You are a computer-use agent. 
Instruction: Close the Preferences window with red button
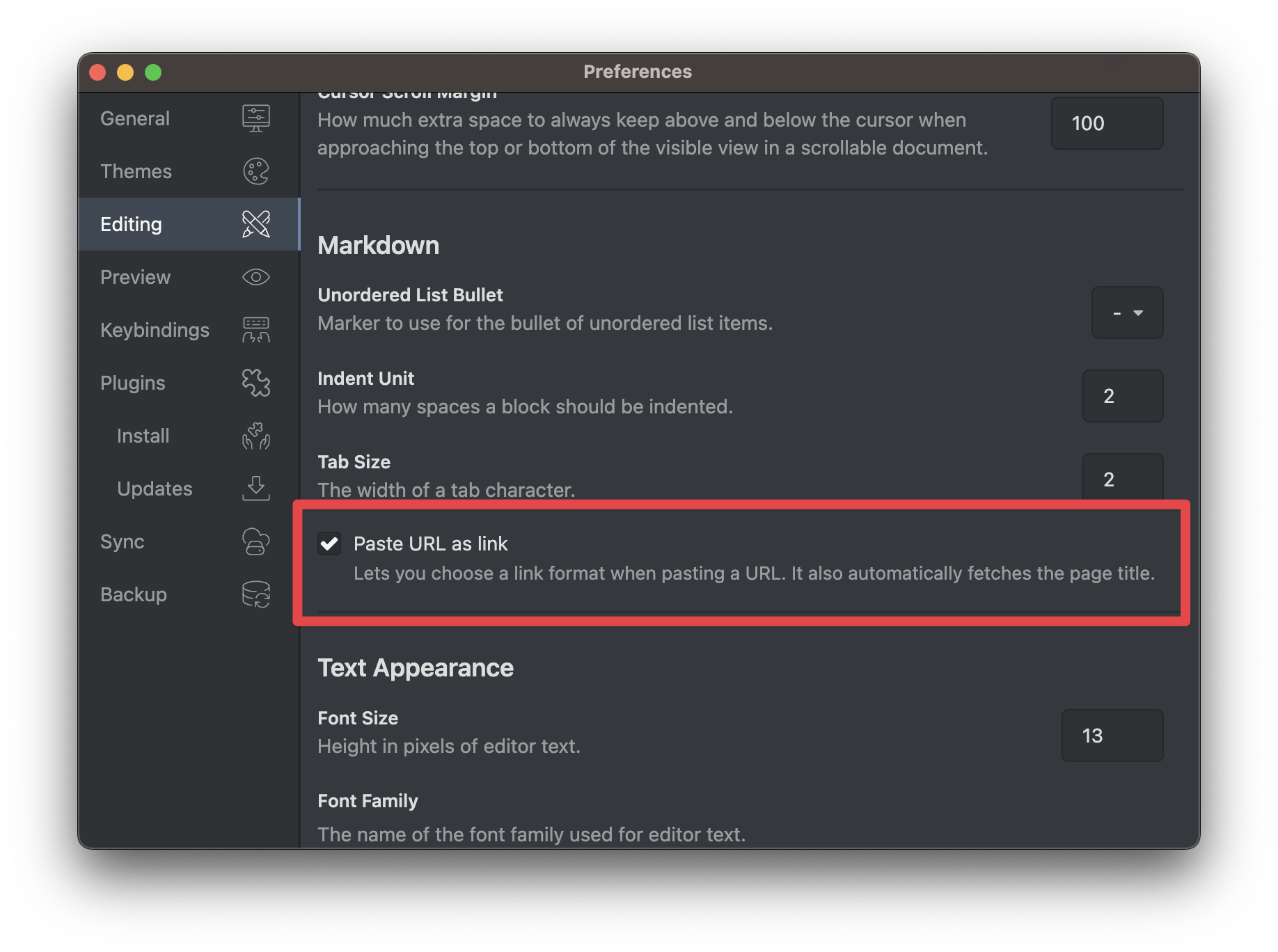97,72
